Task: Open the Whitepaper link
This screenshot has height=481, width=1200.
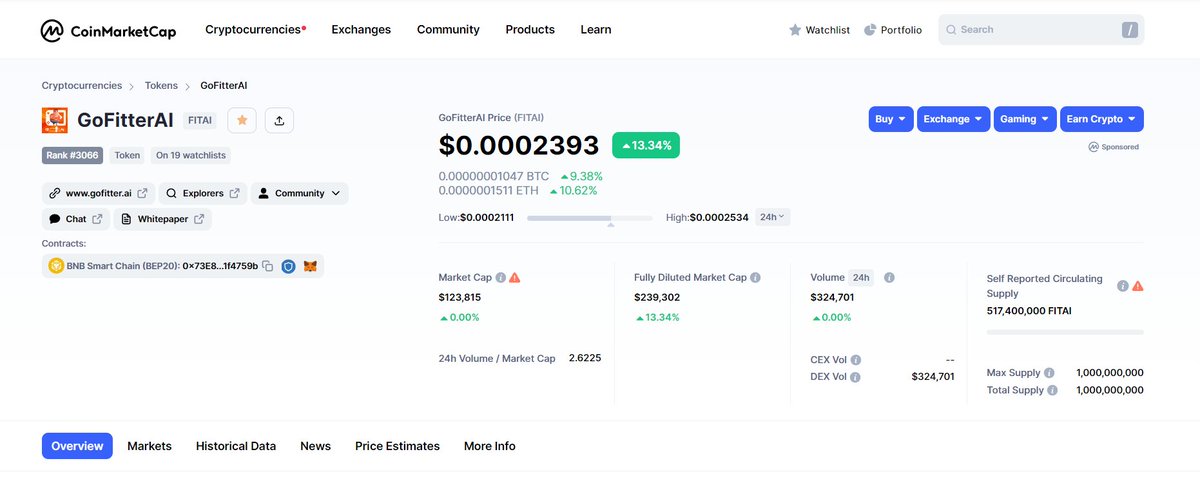Action: 162,219
